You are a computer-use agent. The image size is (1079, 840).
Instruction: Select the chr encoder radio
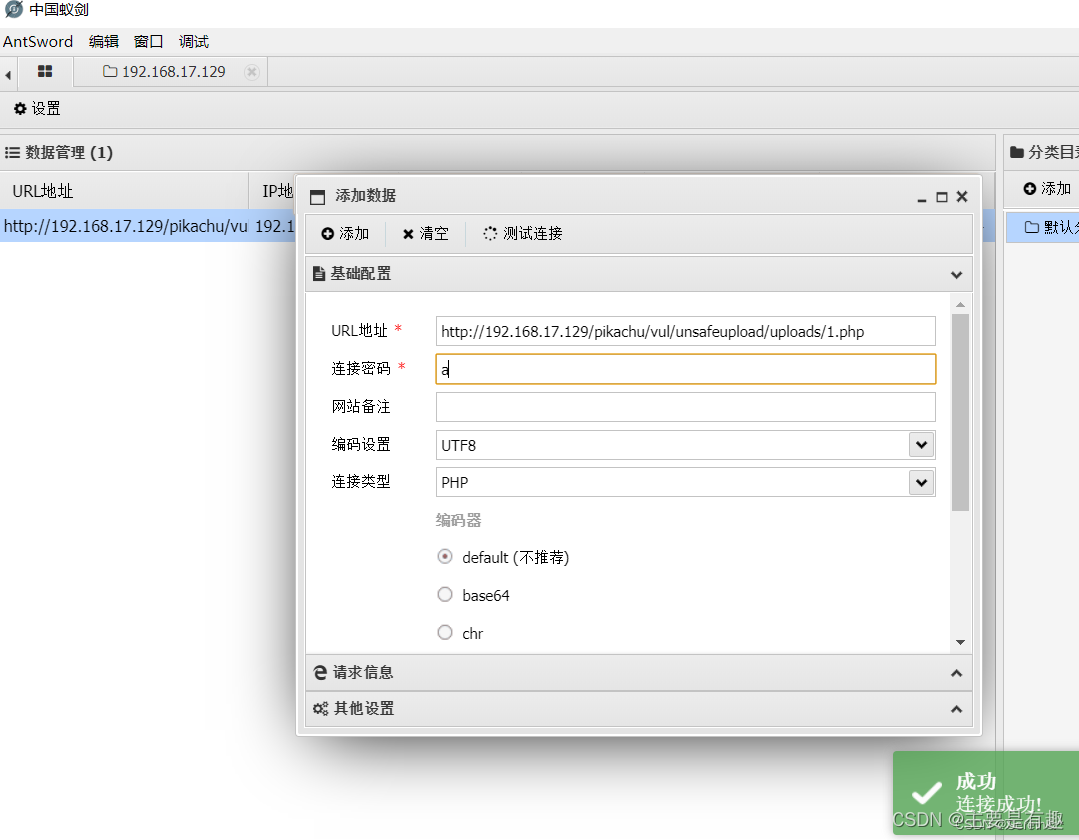tap(445, 632)
